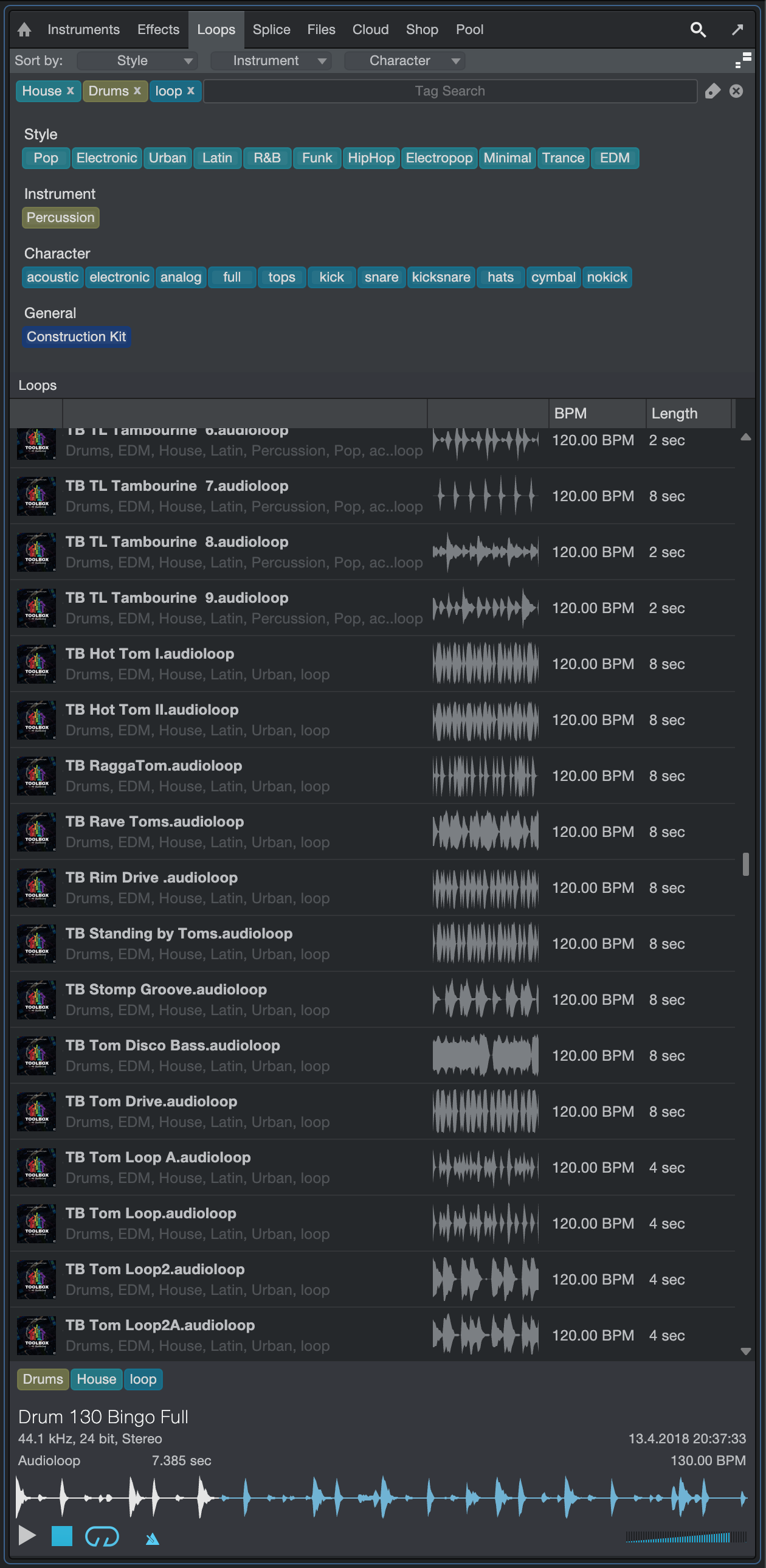Image resolution: width=766 pixels, height=1568 pixels.
Task: Select TB Tom Loop2A.audioloop
Action: [x=372, y=1336]
